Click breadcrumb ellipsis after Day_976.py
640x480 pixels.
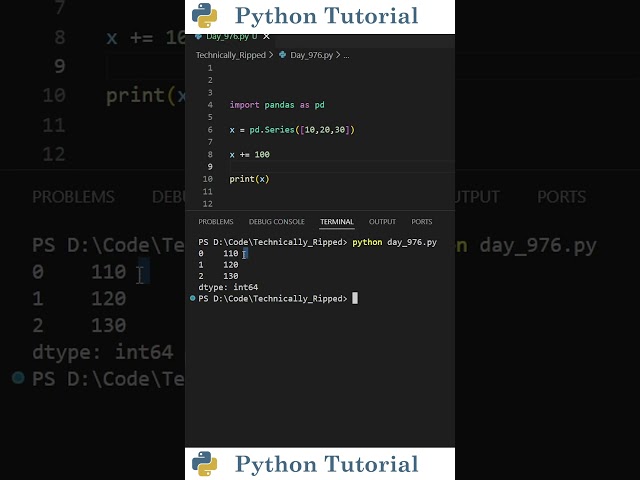pyautogui.click(x=346, y=56)
